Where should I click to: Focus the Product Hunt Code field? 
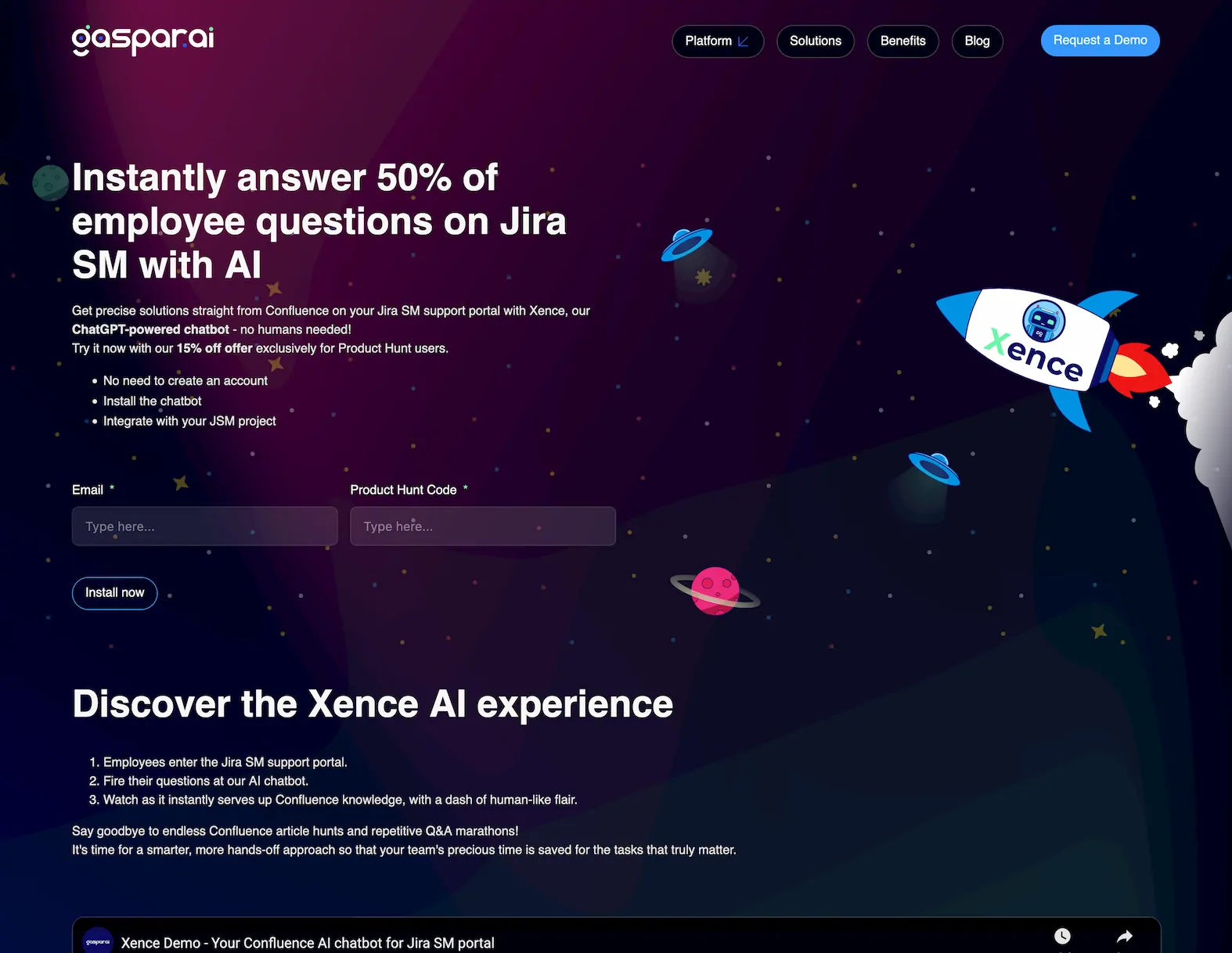tap(483, 526)
